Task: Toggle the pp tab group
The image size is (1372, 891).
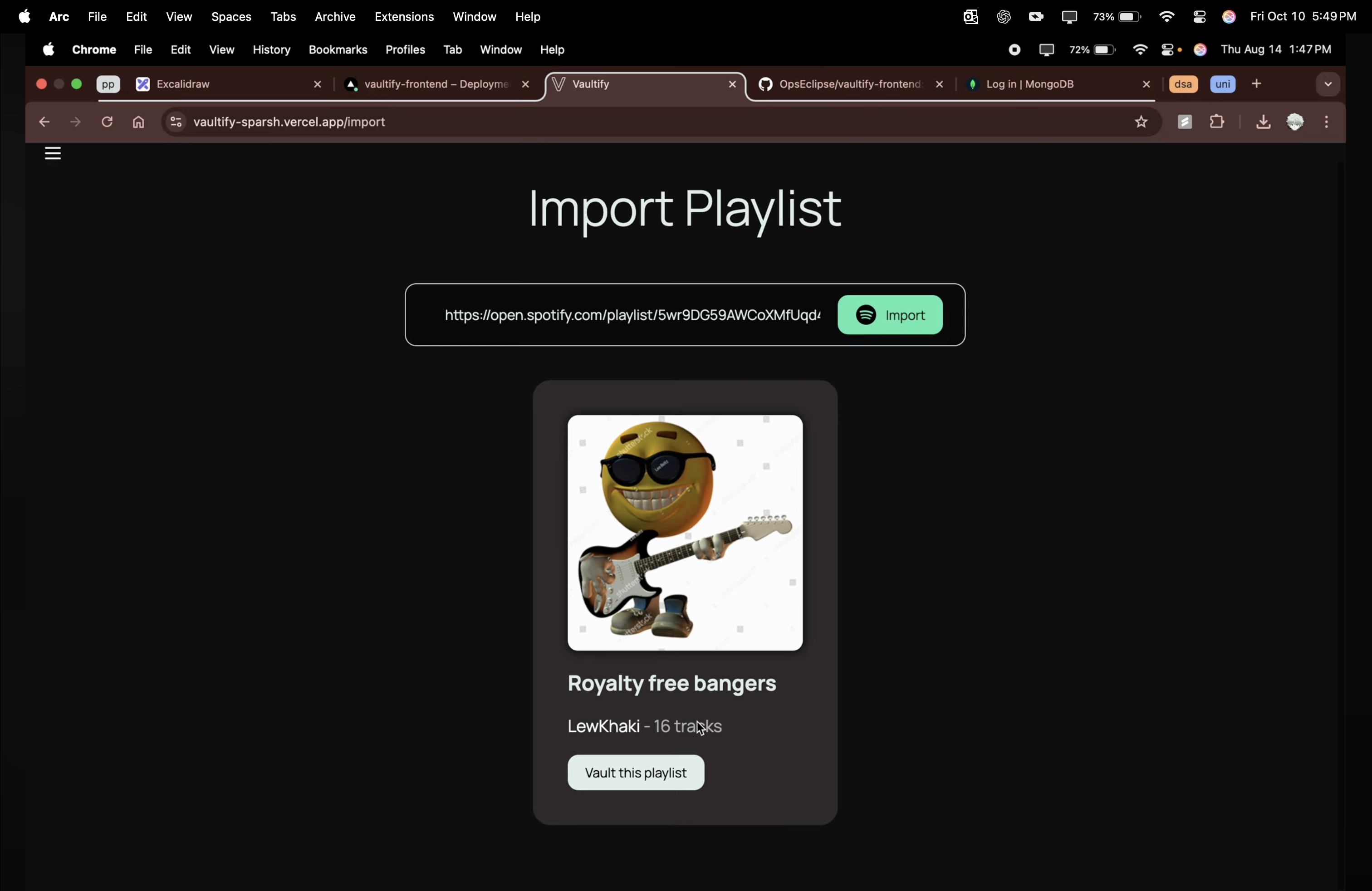Action: click(108, 85)
